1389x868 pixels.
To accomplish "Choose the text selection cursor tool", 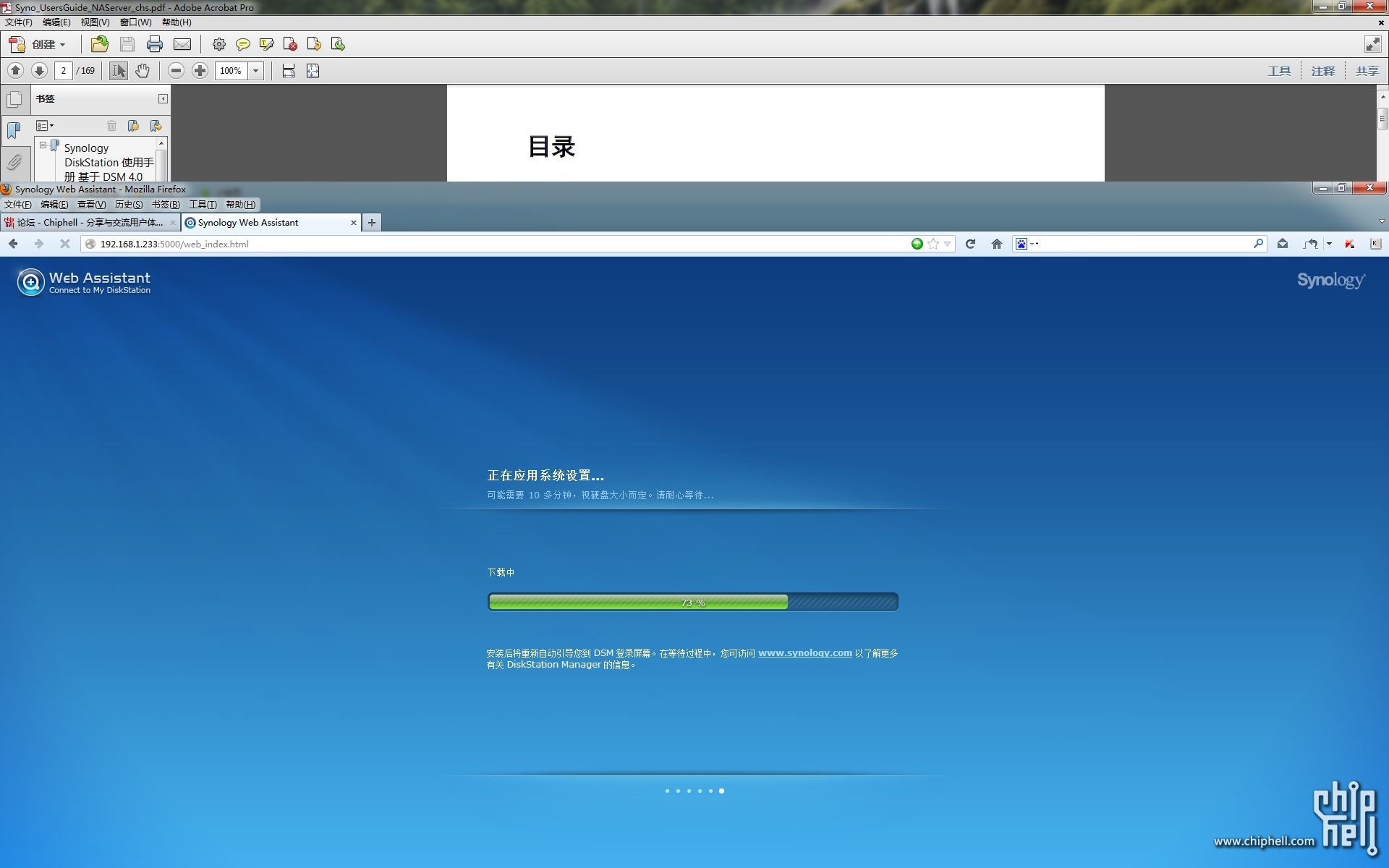I will pyautogui.click(x=119, y=71).
